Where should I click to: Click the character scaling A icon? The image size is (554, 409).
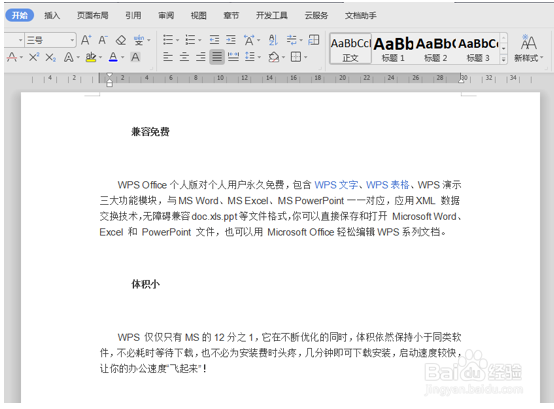(x=249, y=40)
